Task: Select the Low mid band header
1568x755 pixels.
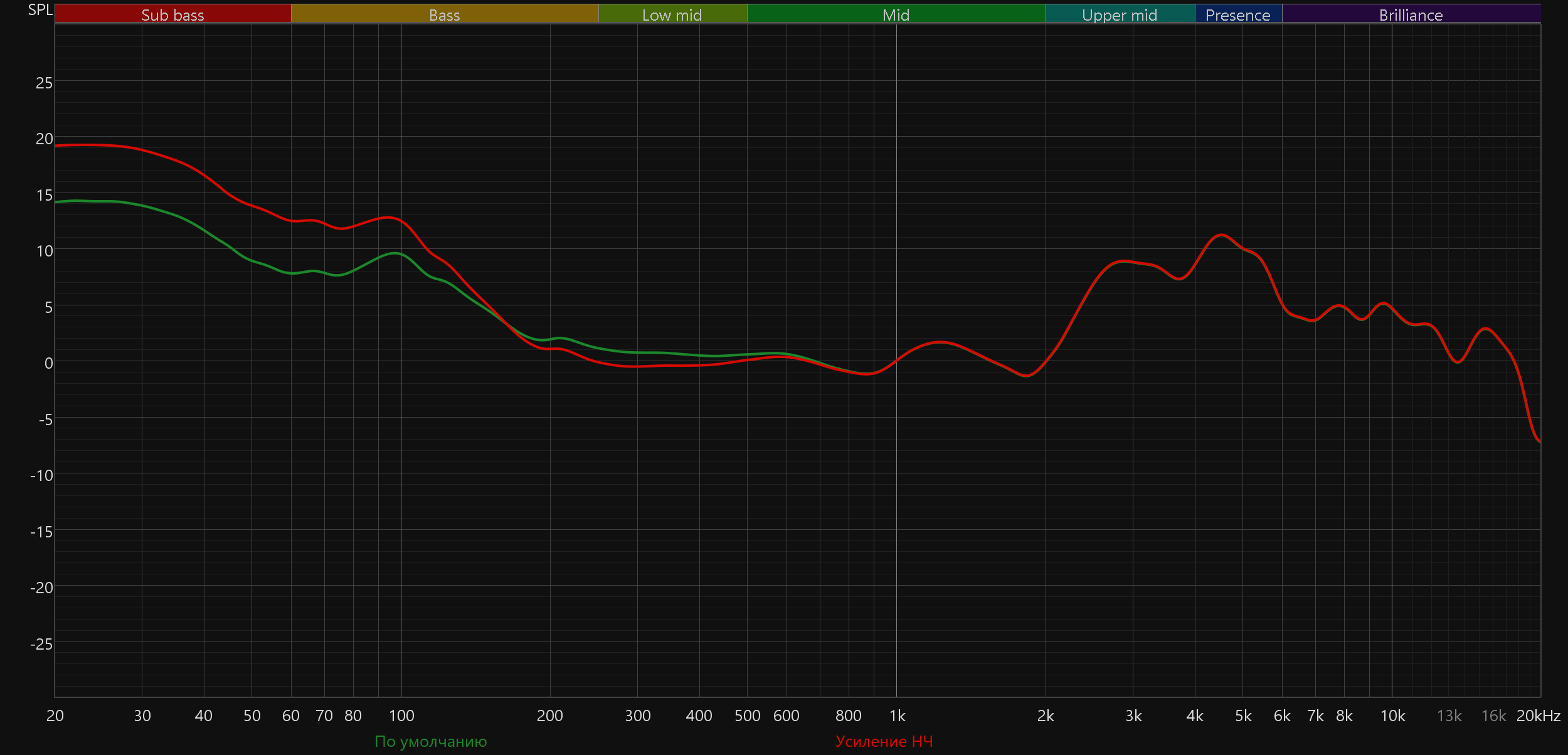Action: coord(672,14)
